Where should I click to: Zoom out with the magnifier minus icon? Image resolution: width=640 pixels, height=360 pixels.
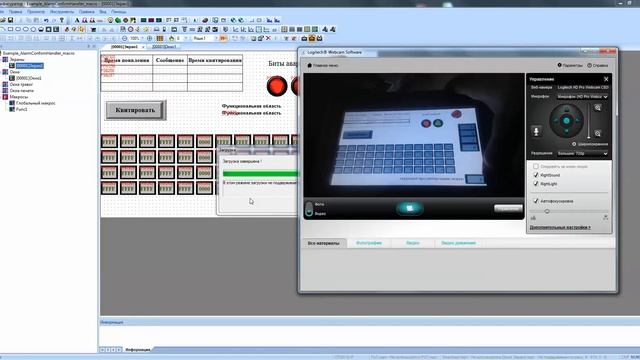pyautogui.click(x=124, y=38)
